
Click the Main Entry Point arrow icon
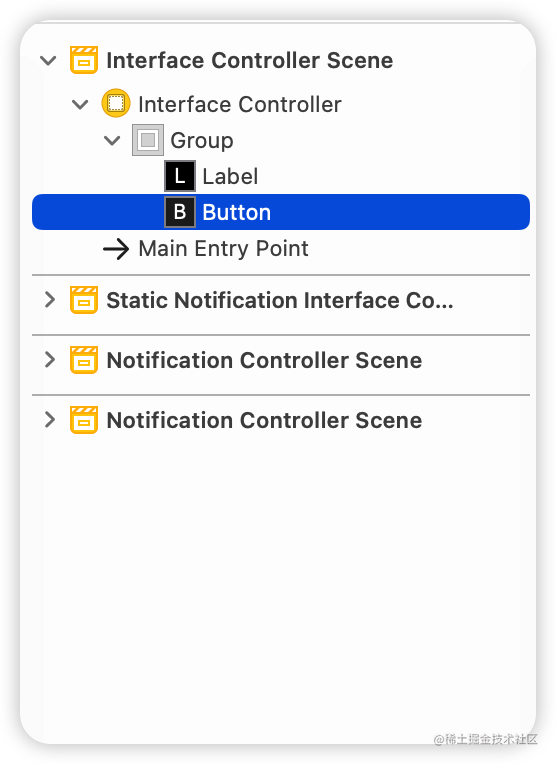click(116, 249)
